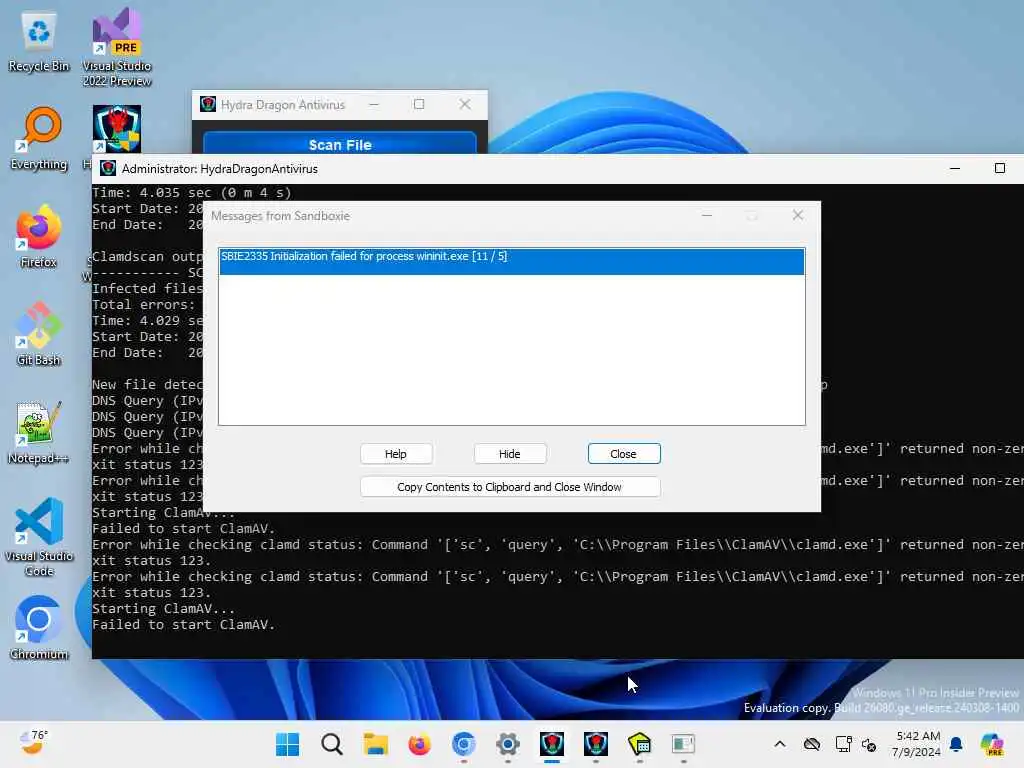This screenshot has width=1024, height=768.
Task: Launch the Everything search desktop icon
Action: (x=39, y=138)
